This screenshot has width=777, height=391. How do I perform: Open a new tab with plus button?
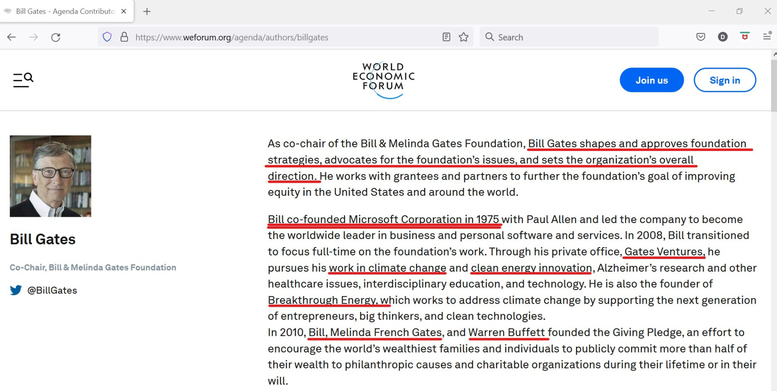(x=147, y=11)
